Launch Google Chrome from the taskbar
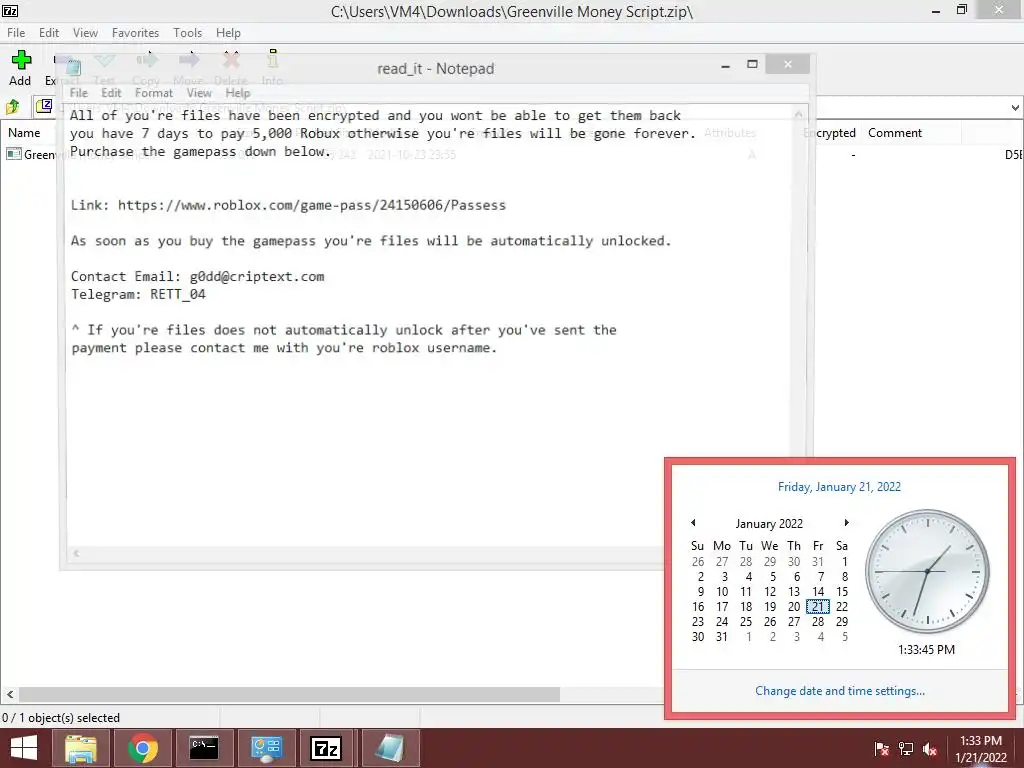 click(142, 748)
